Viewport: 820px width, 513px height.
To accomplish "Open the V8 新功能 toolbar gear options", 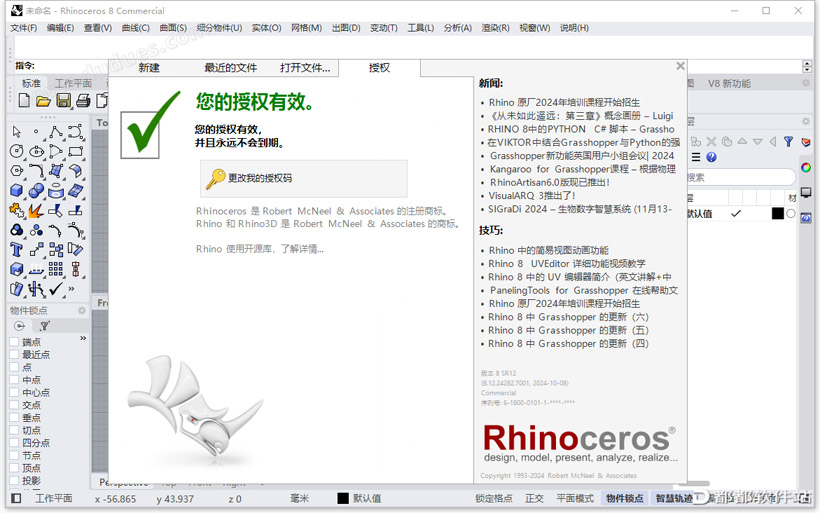I will click(x=806, y=83).
